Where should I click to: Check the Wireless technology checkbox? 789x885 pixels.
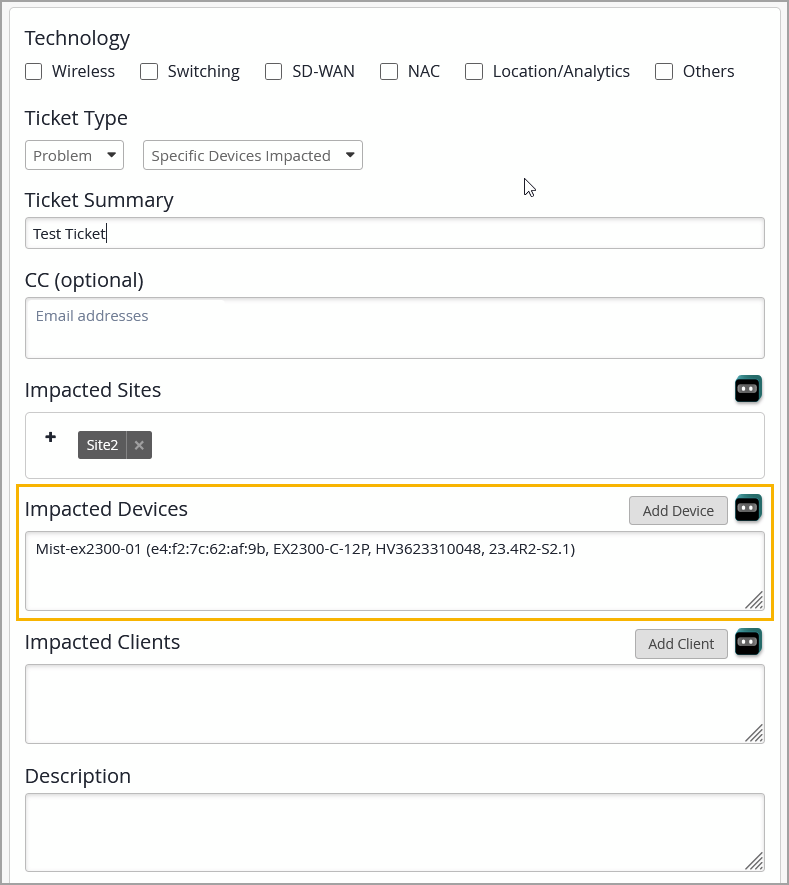[x=34, y=72]
